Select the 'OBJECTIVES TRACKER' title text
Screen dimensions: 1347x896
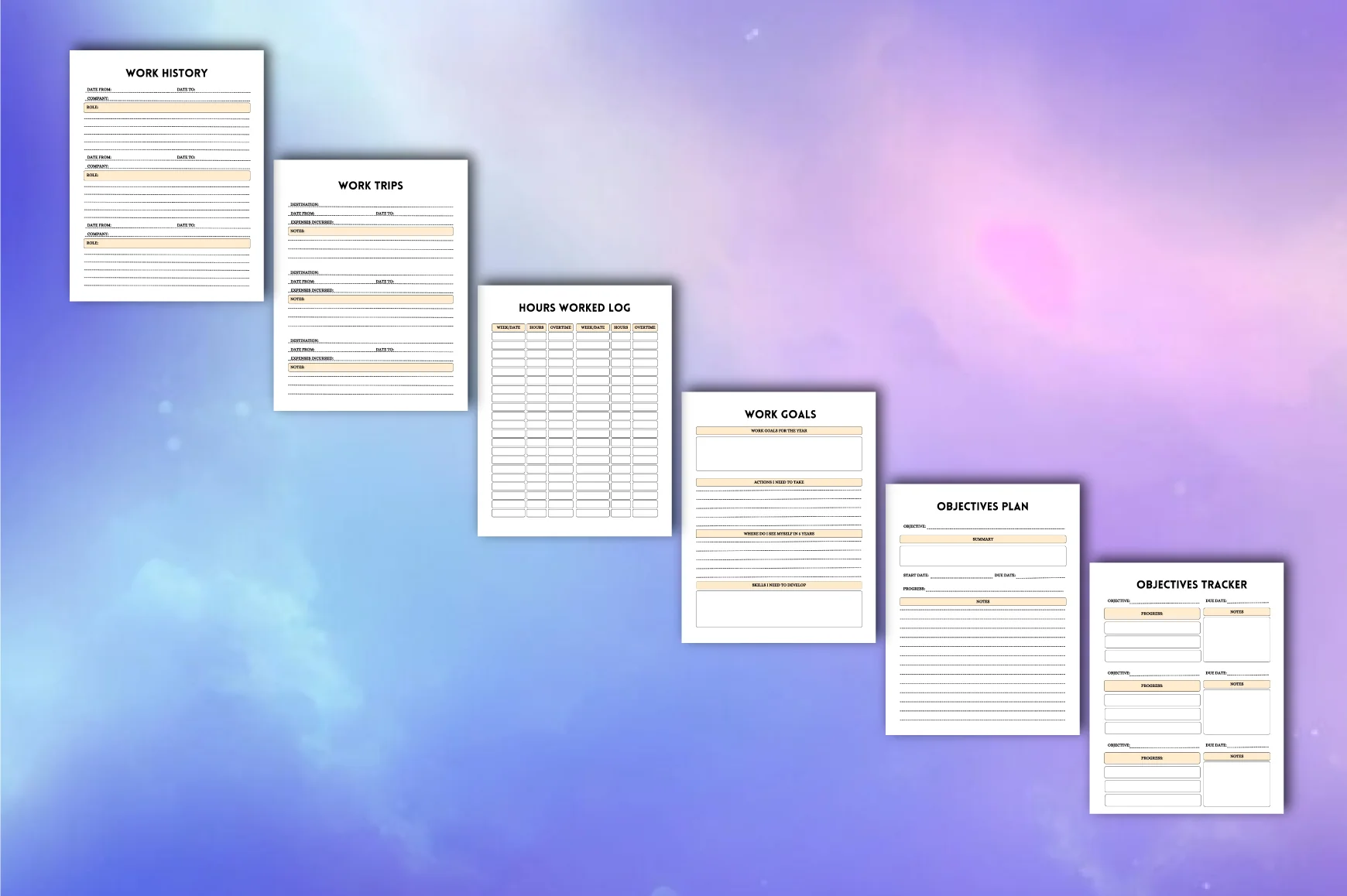point(1191,585)
